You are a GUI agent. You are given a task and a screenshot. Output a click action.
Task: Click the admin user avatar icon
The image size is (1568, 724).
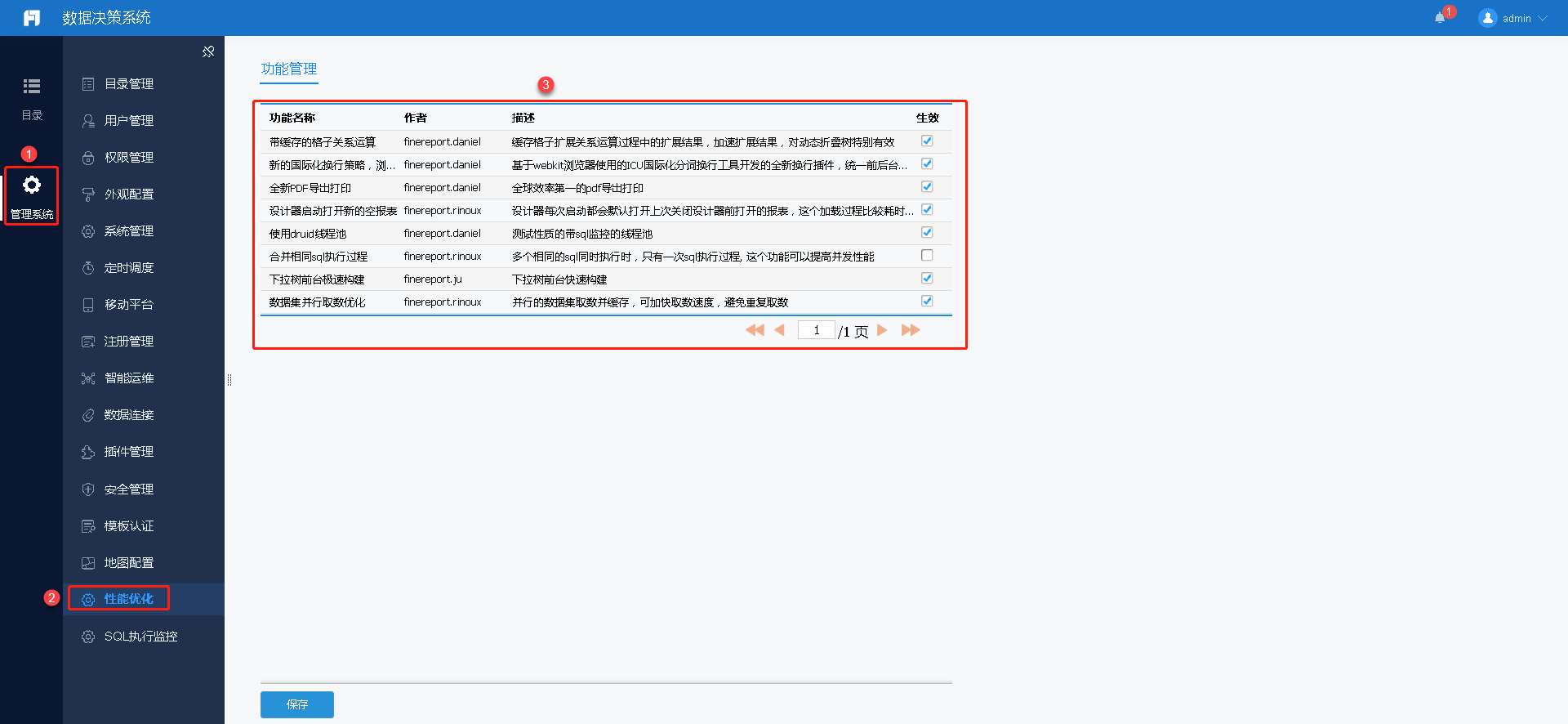click(1487, 18)
